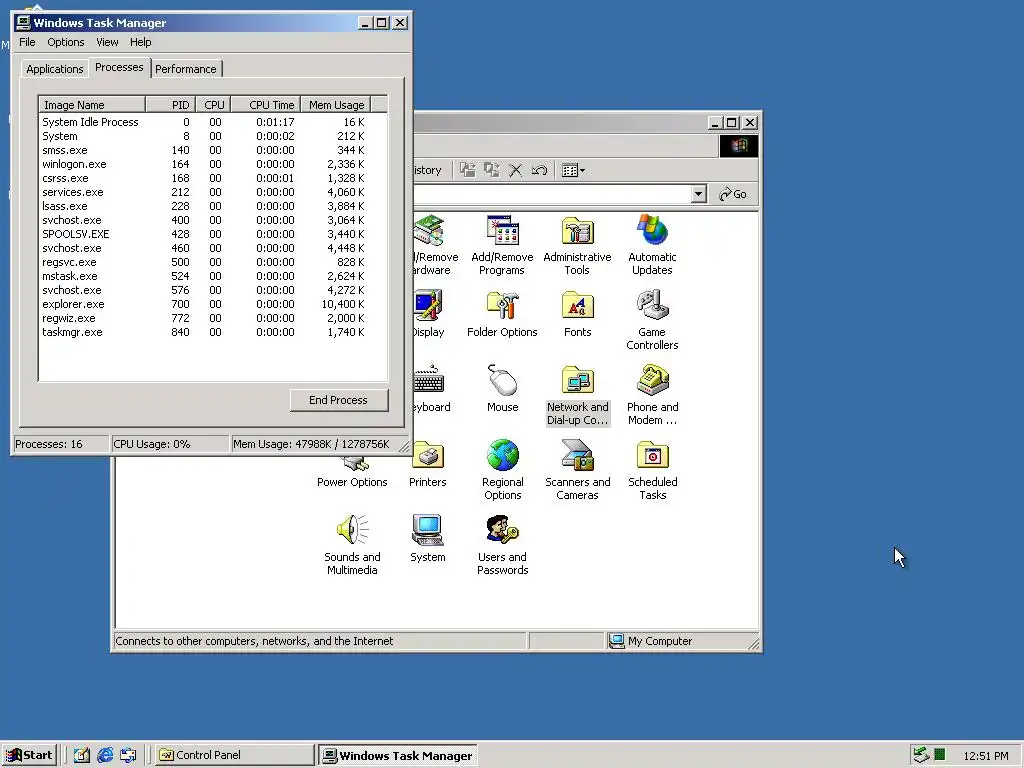Select the Automatic Updates icon

[x=652, y=245]
